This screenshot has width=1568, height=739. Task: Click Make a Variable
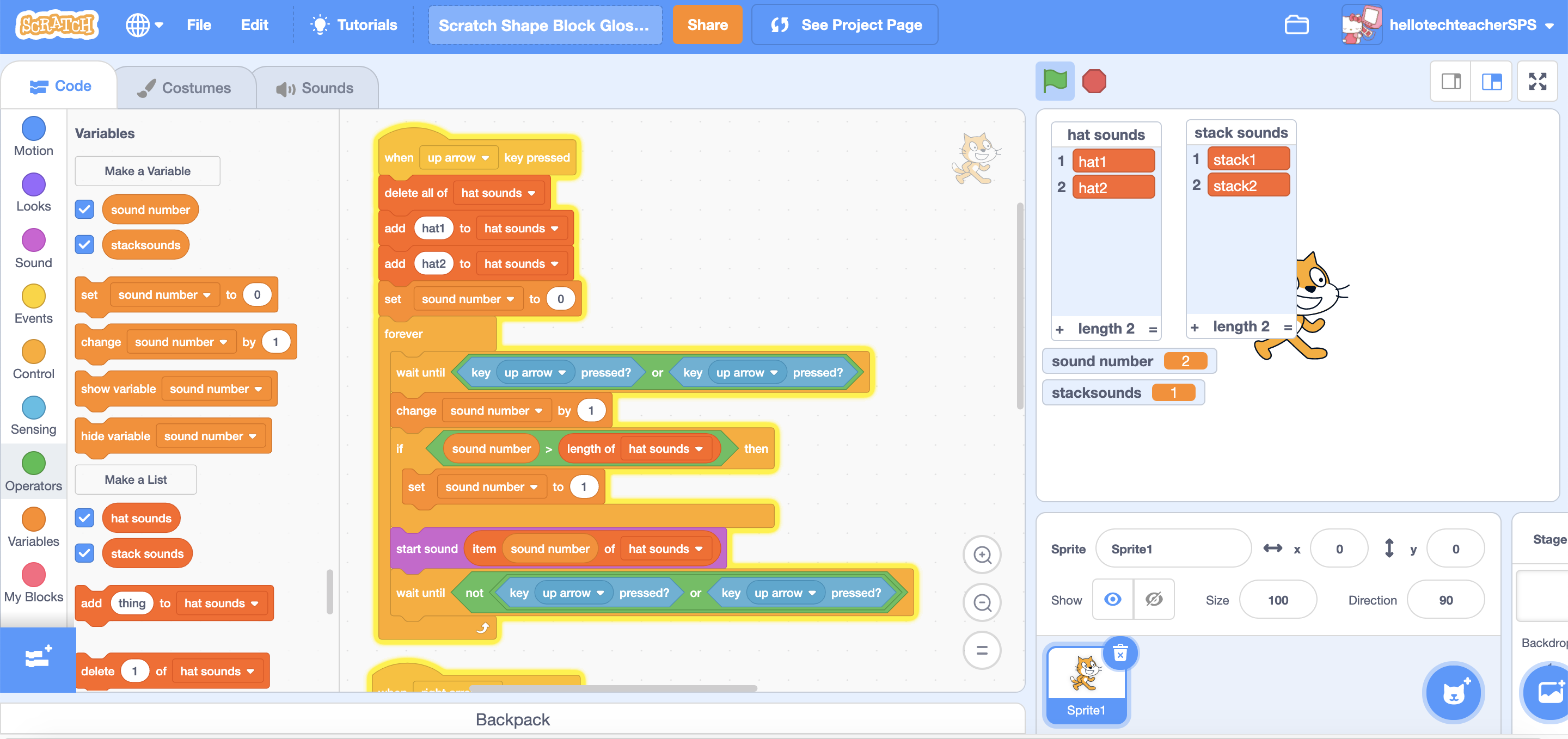click(x=146, y=171)
